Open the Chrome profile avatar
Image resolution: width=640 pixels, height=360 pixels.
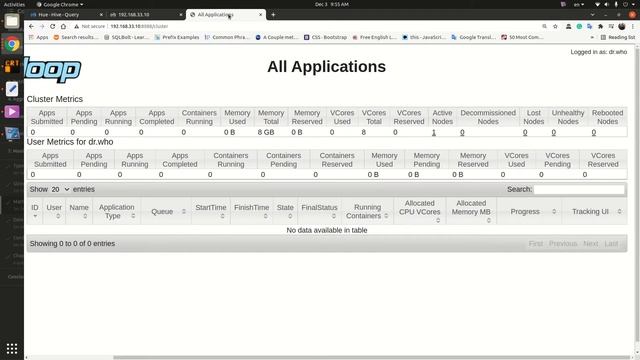tap(622, 26)
